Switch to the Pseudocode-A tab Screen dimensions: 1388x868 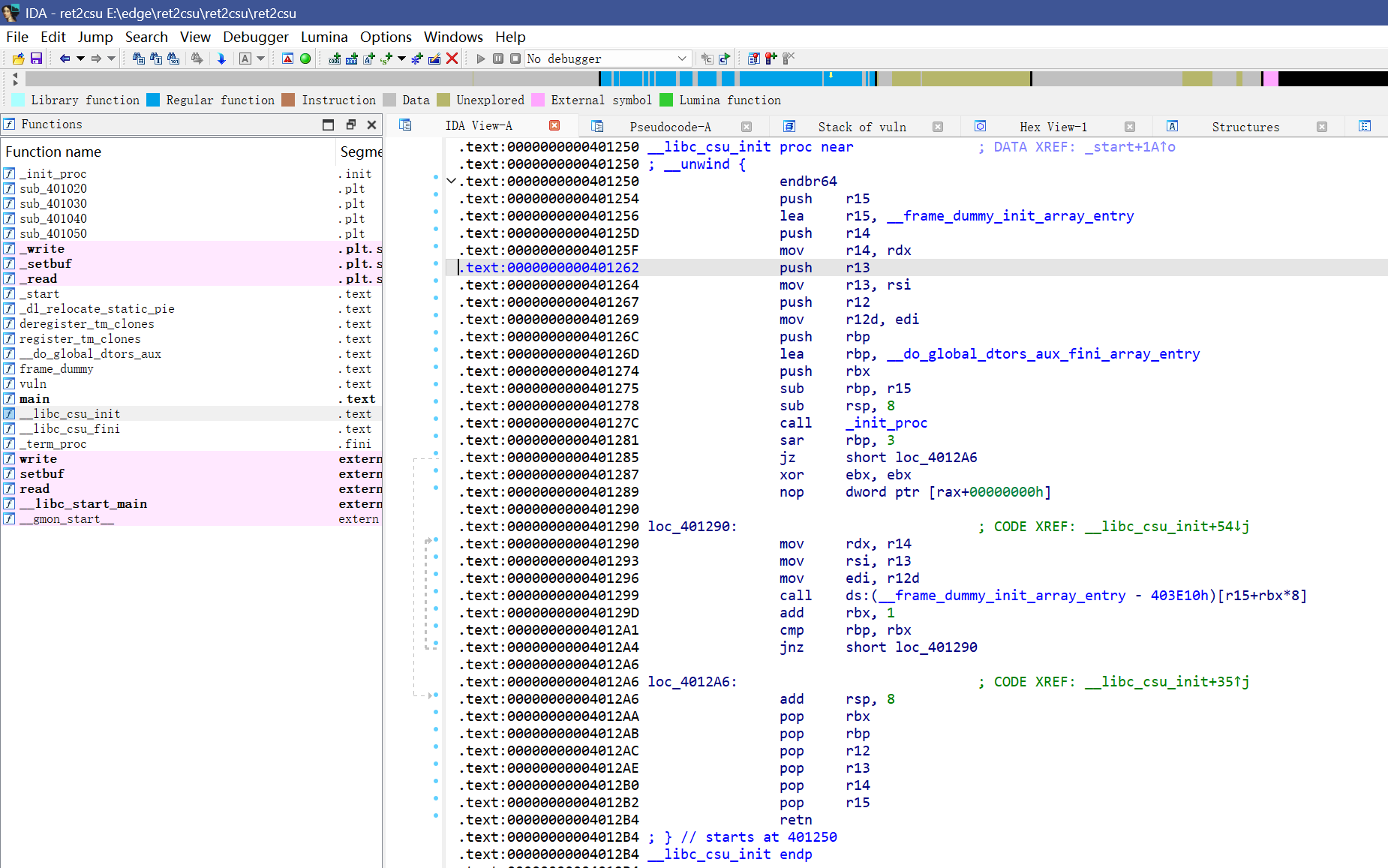tap(669, 127)
